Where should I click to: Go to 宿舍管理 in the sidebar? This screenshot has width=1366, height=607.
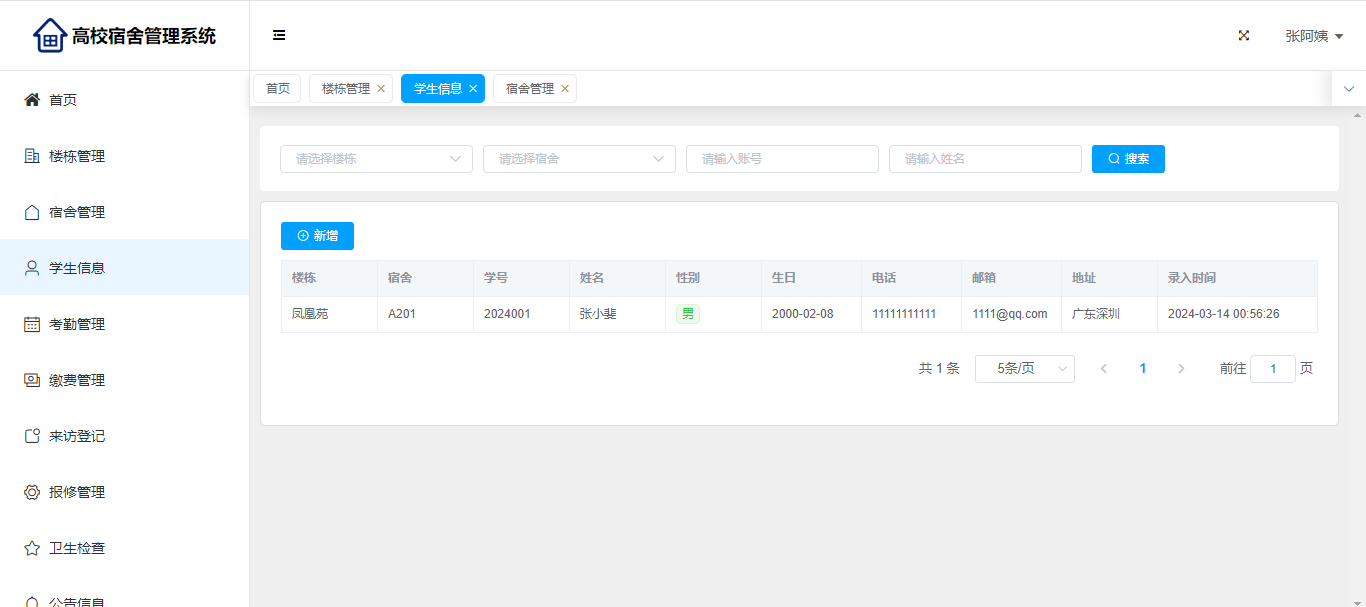pyautogui.click(x=76, y=212)
